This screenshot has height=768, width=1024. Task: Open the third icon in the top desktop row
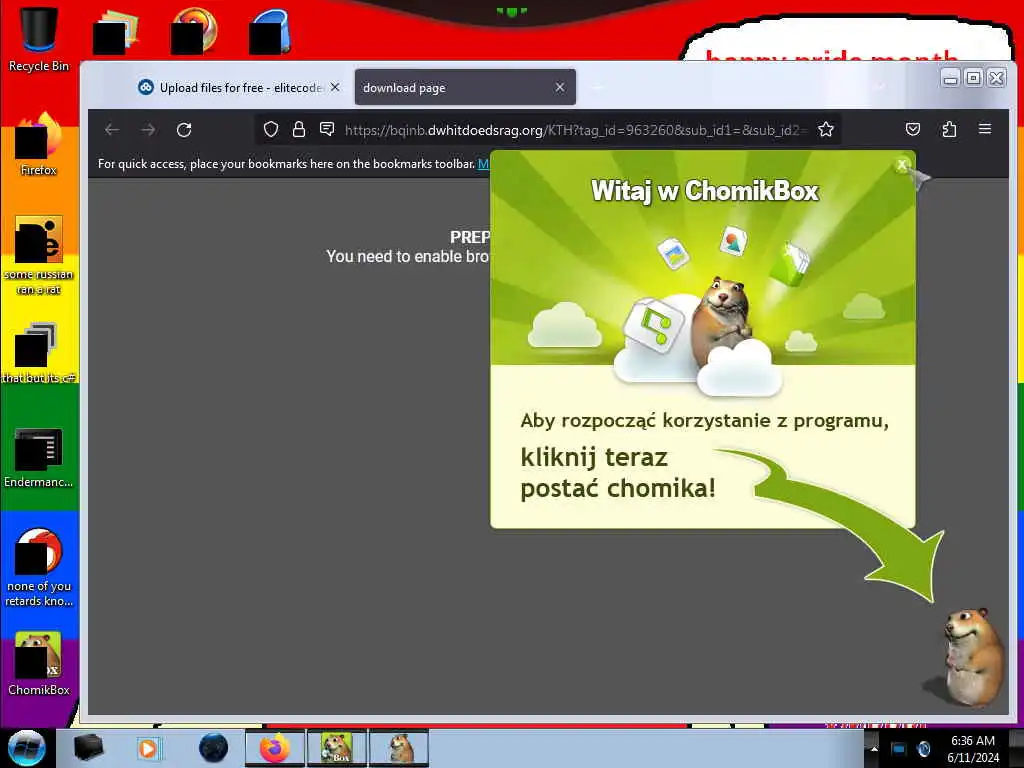coord(194,31)
